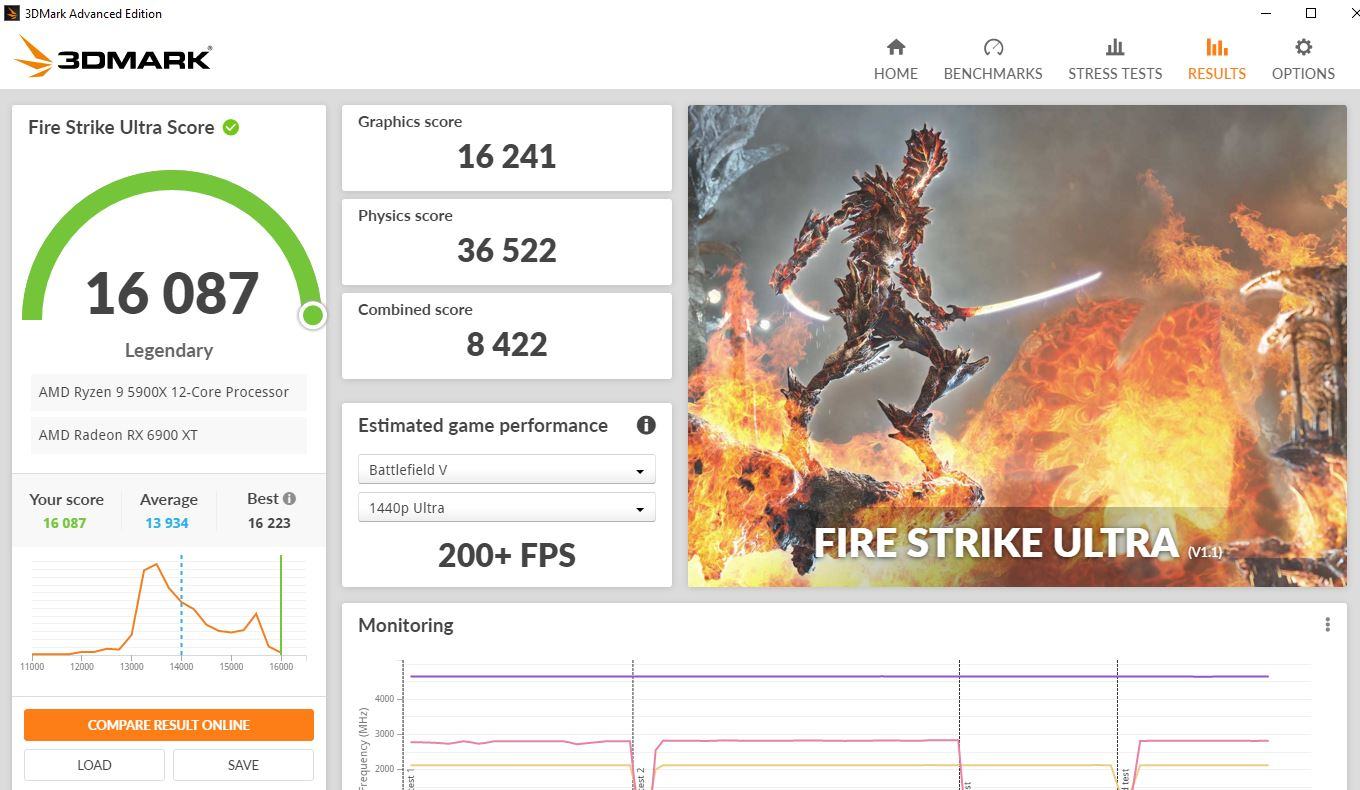This screenshot has width=1360, height=790.
Task: Click the LOAD button
Action: click(x=94, y=765)
